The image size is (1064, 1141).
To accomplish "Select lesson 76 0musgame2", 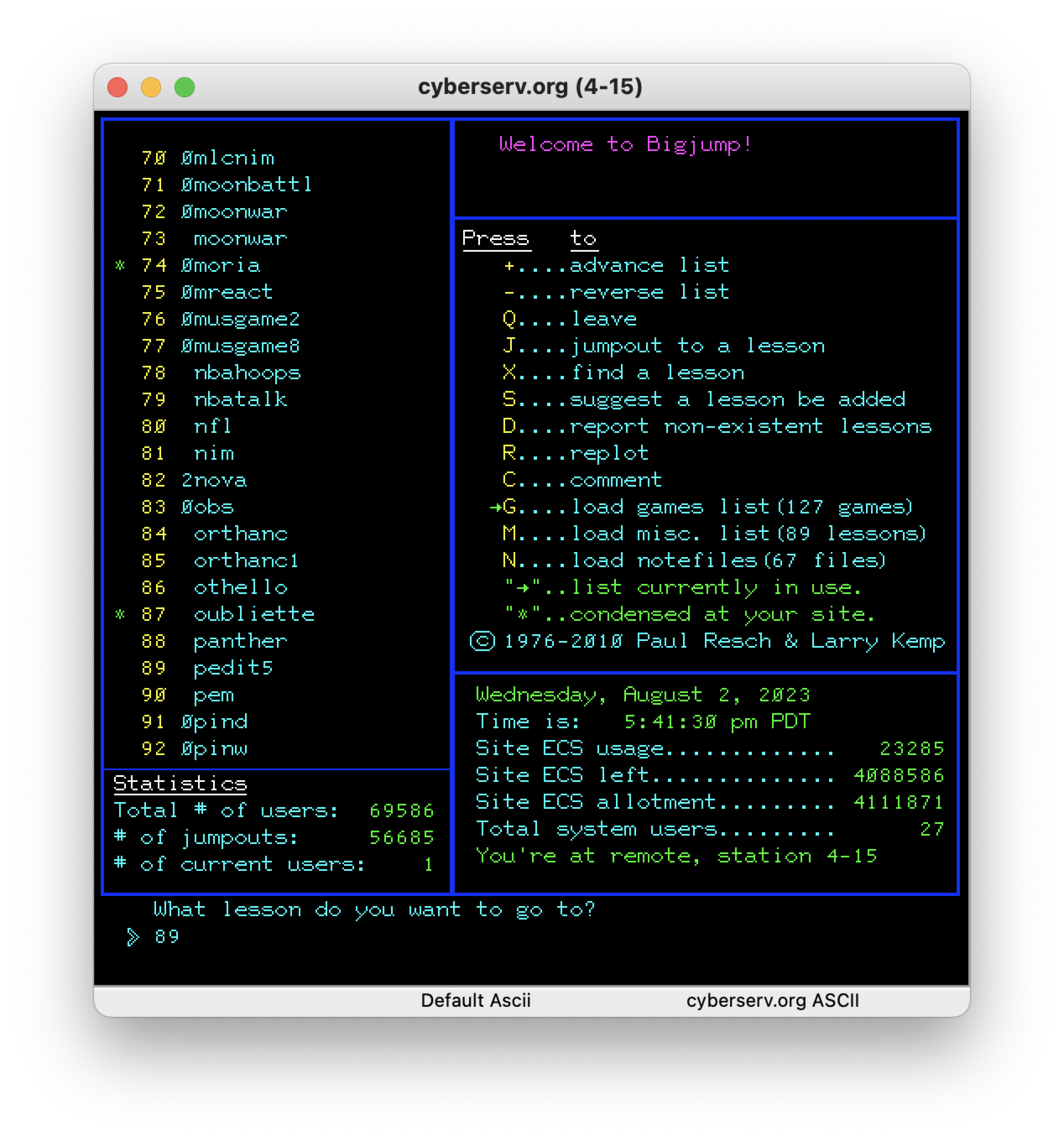I will [x=222, y=319].
